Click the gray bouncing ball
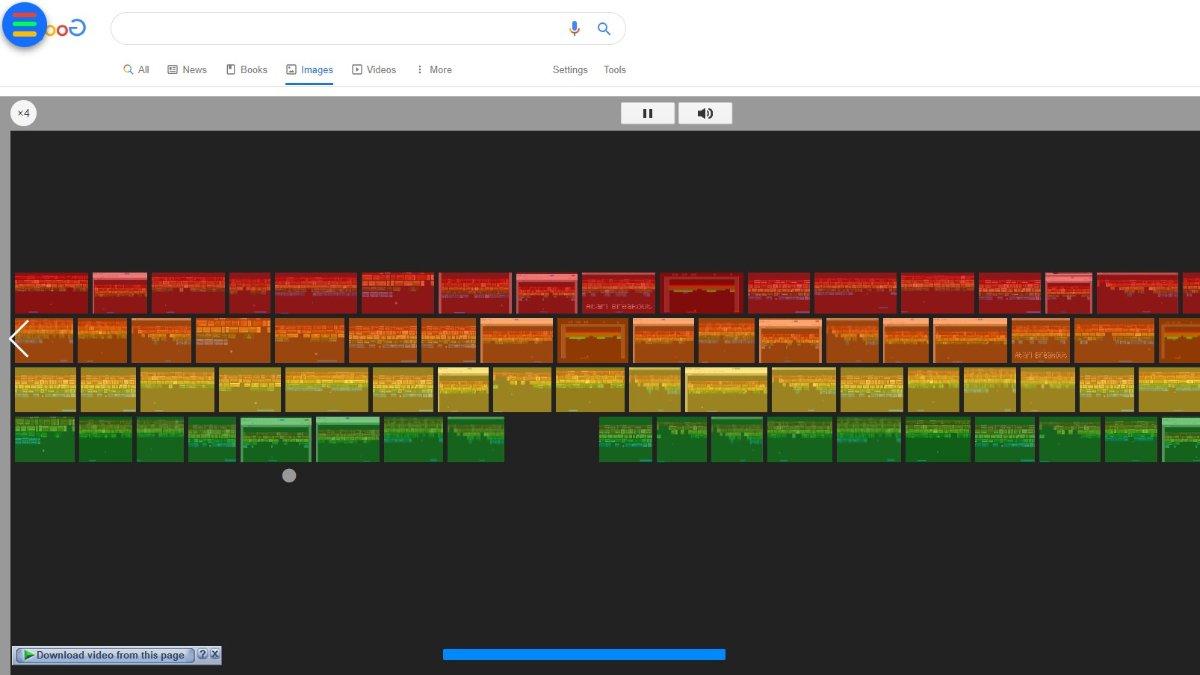The height and width of the screenshot is (675, 1200). click(x=289, y=476)
